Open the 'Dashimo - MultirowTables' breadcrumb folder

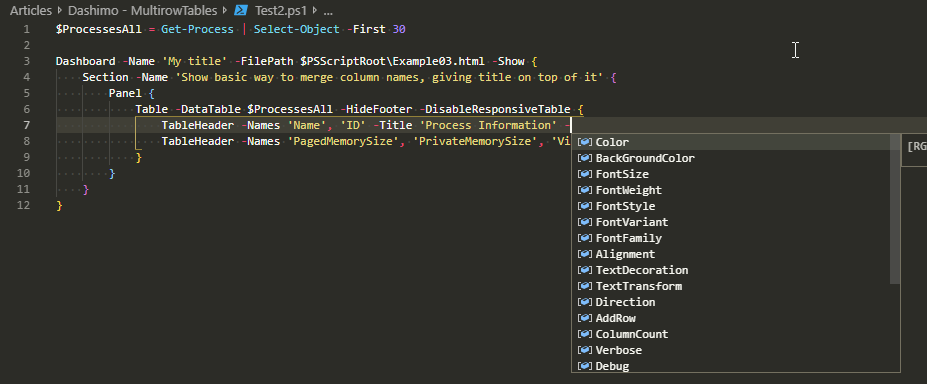pos(142,10)
